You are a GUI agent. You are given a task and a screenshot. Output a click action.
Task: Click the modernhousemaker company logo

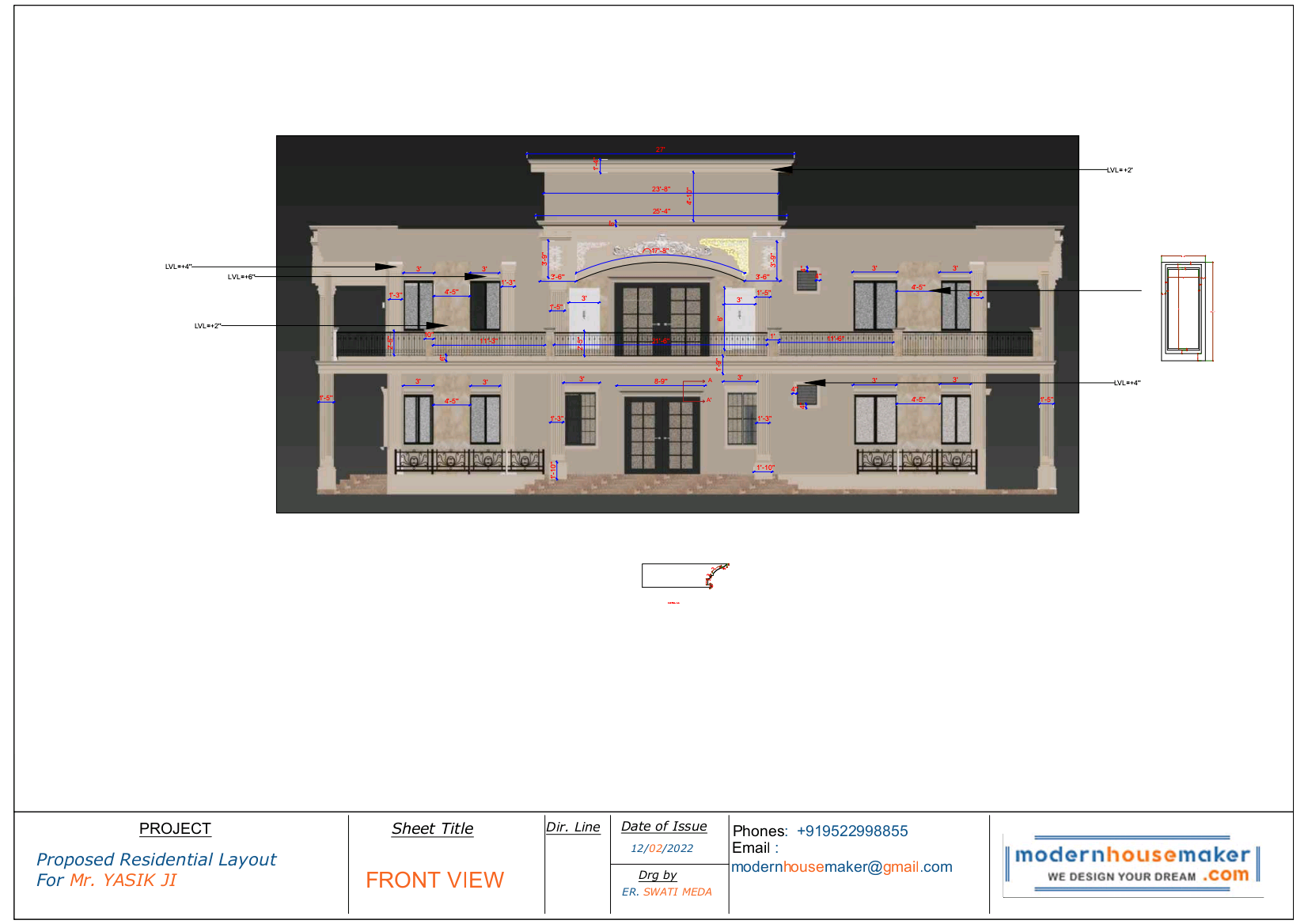(1132, 864)
